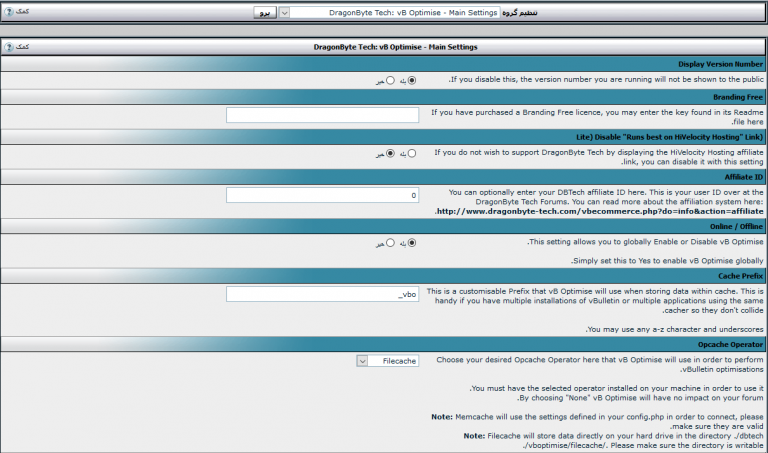This screenshot has width=768, height=453.
Task: Select Yes for Disable HiVelocity Hosting Link
Action: (412, 153)
